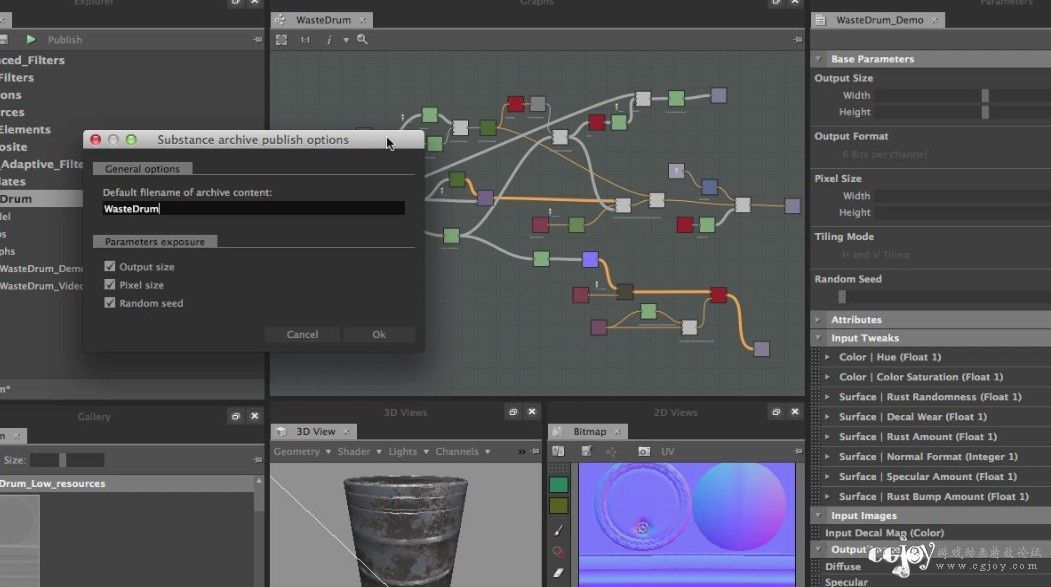Click the Ok button in publish dialog
1051x587 pixels.
(379, 334)
